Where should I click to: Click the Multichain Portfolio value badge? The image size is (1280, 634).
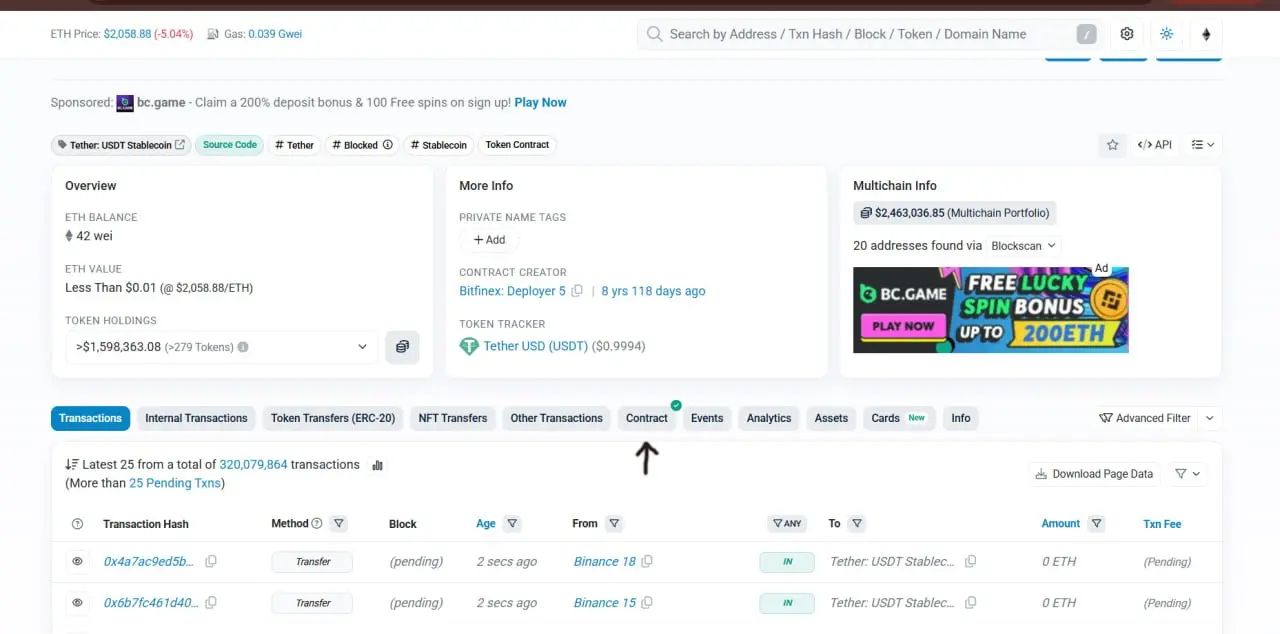[954, 213]
